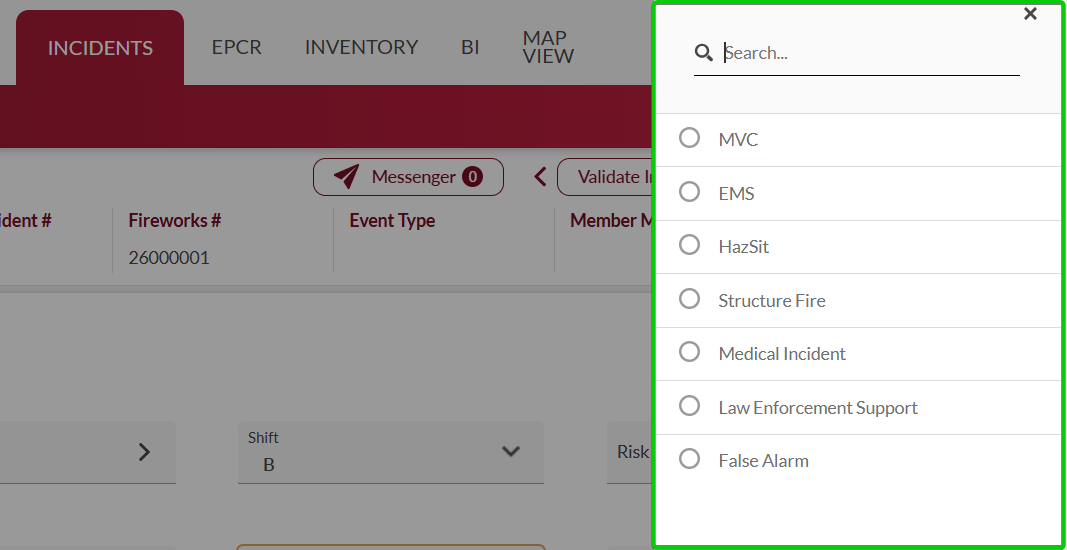Click the Messenger button
Viewport: 1067px width, 550px height.
408,177
